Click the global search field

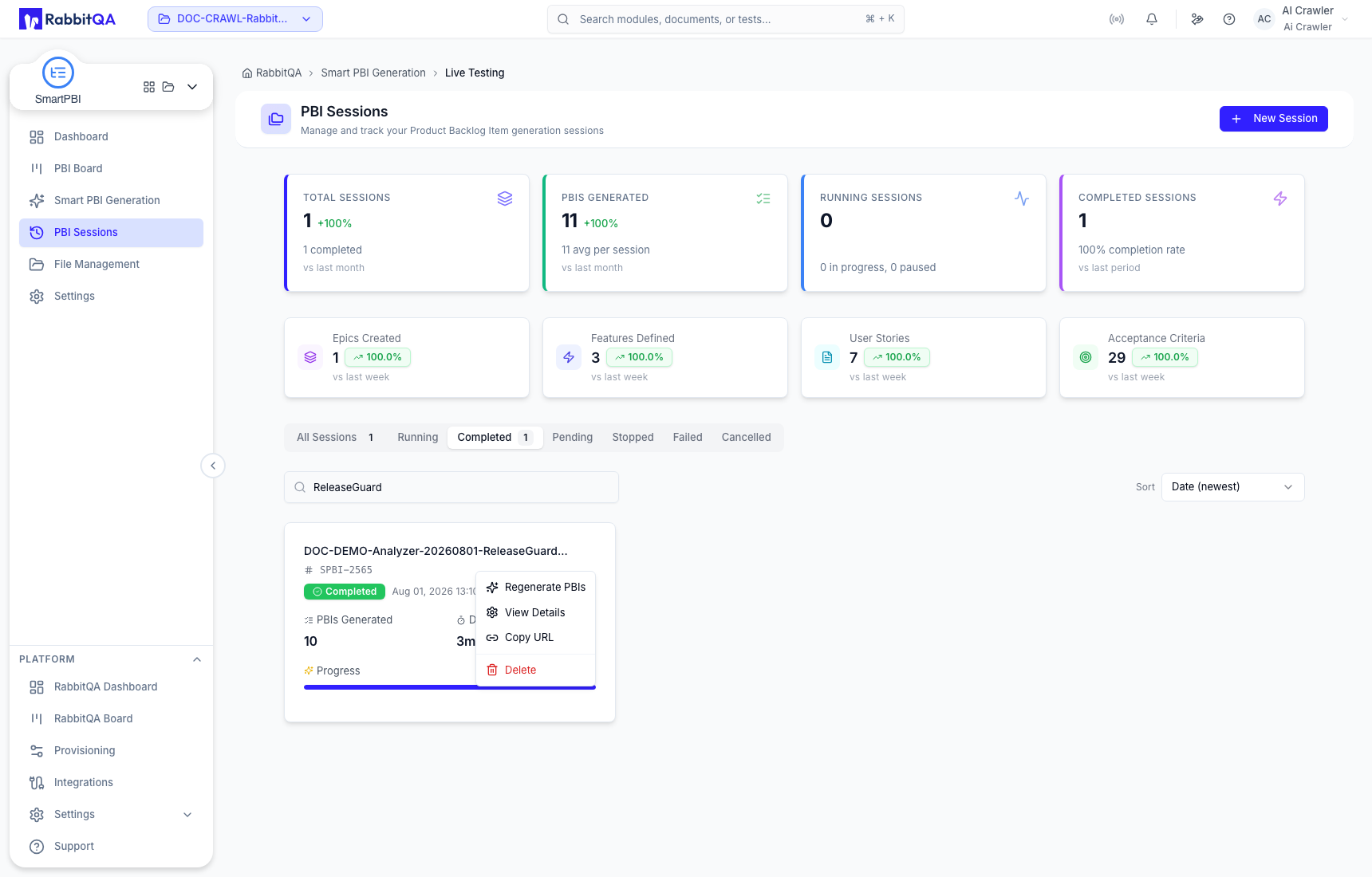[x=726, y=19]
